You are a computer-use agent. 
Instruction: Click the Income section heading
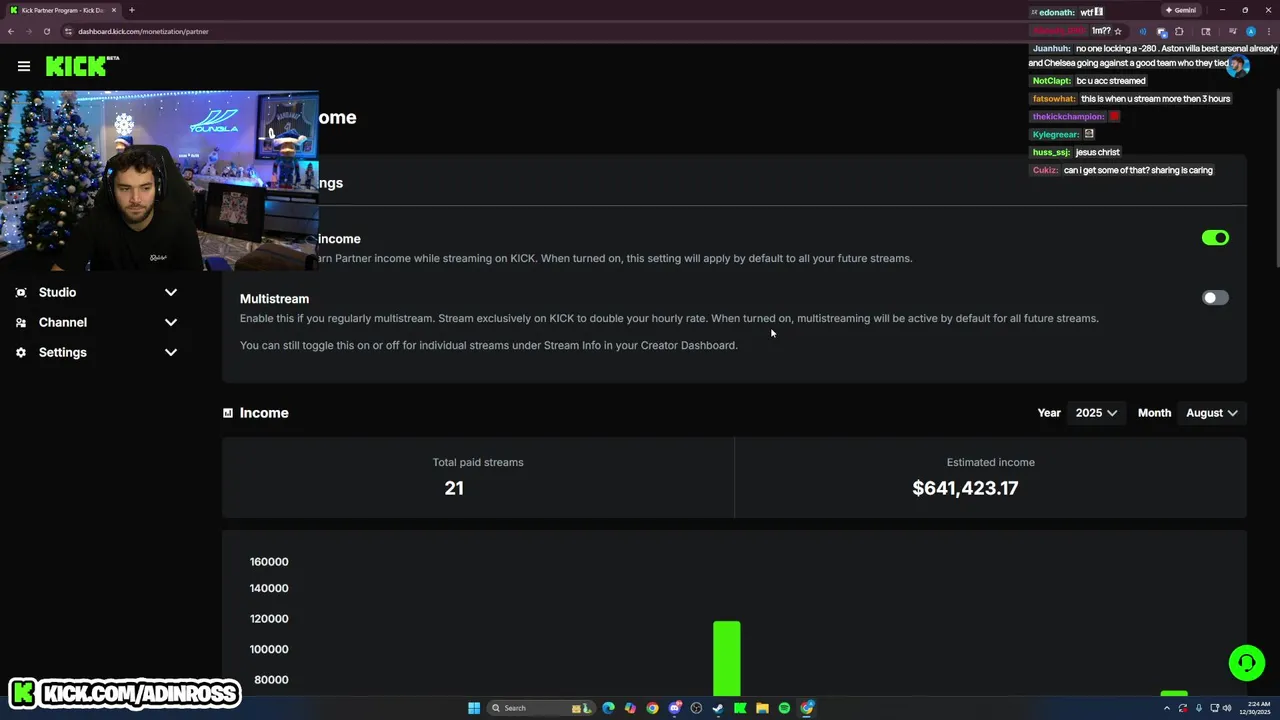(264, 413)
